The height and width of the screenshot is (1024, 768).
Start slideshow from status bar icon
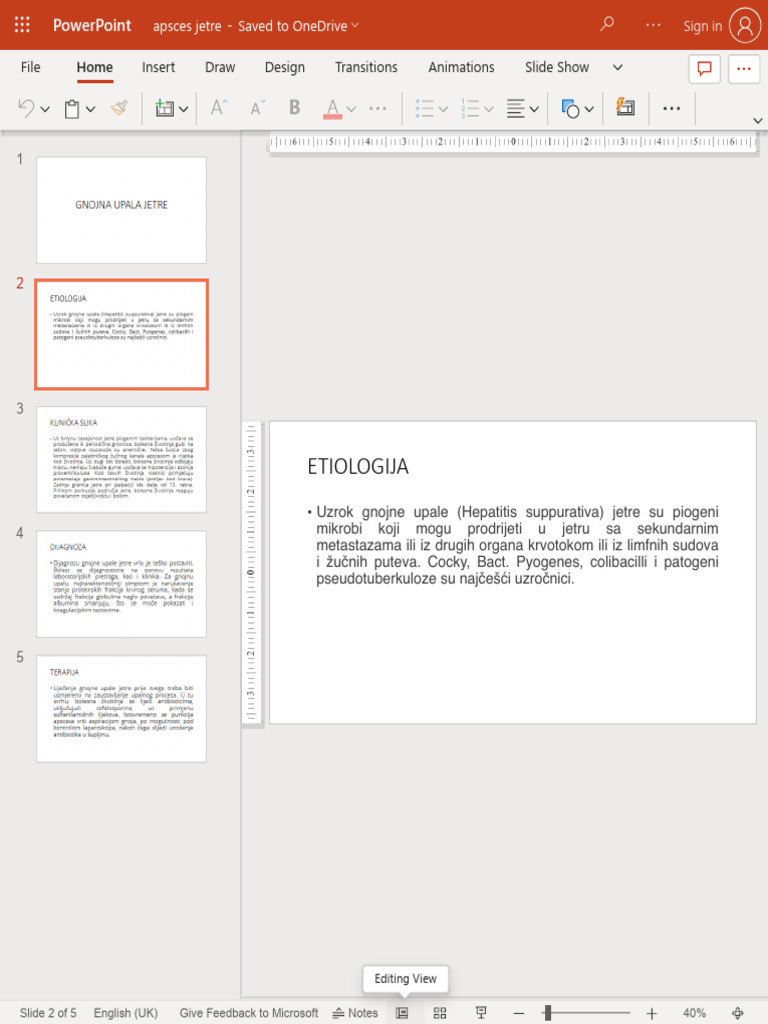tap(481, 1013)
